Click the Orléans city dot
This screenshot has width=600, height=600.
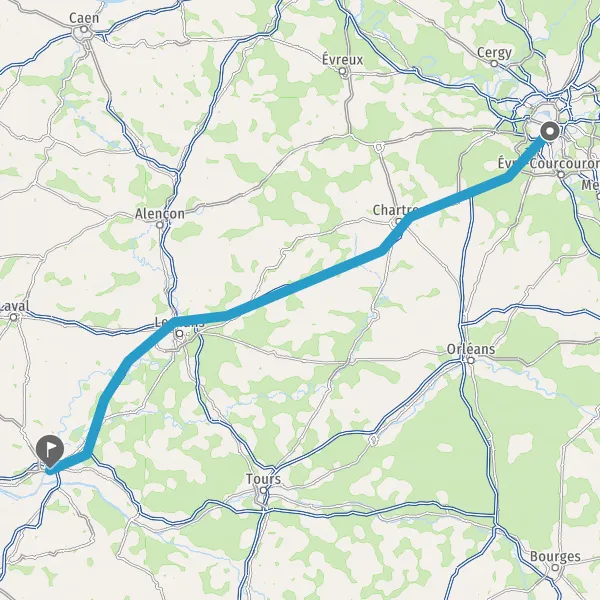pyautogui.click(x=471, y=360)
